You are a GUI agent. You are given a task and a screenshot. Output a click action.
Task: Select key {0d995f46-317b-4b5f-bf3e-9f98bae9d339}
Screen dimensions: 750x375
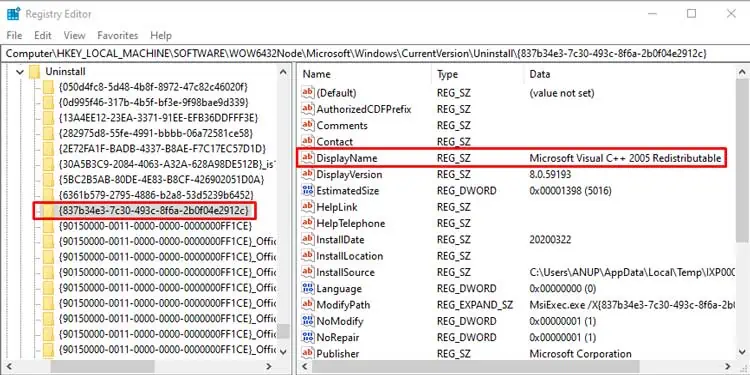(154, 102)
